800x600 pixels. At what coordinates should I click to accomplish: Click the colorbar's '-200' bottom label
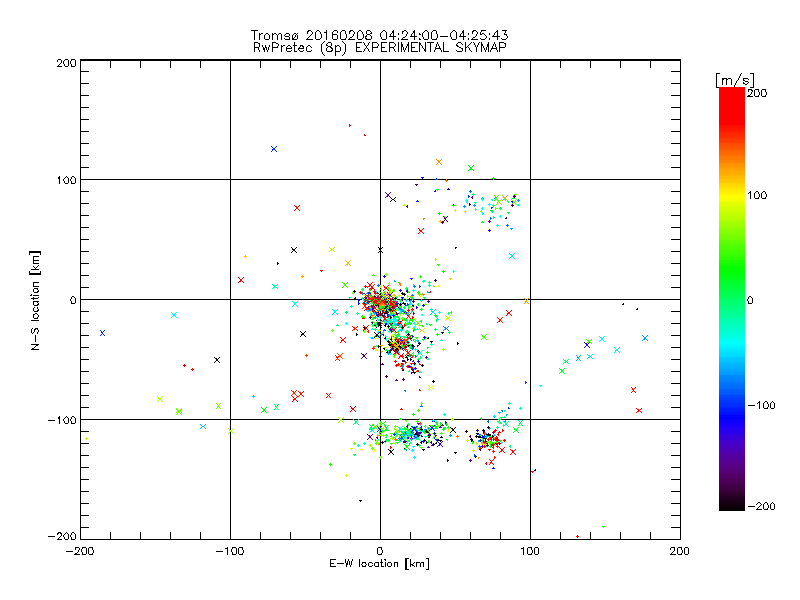point(761,506)
